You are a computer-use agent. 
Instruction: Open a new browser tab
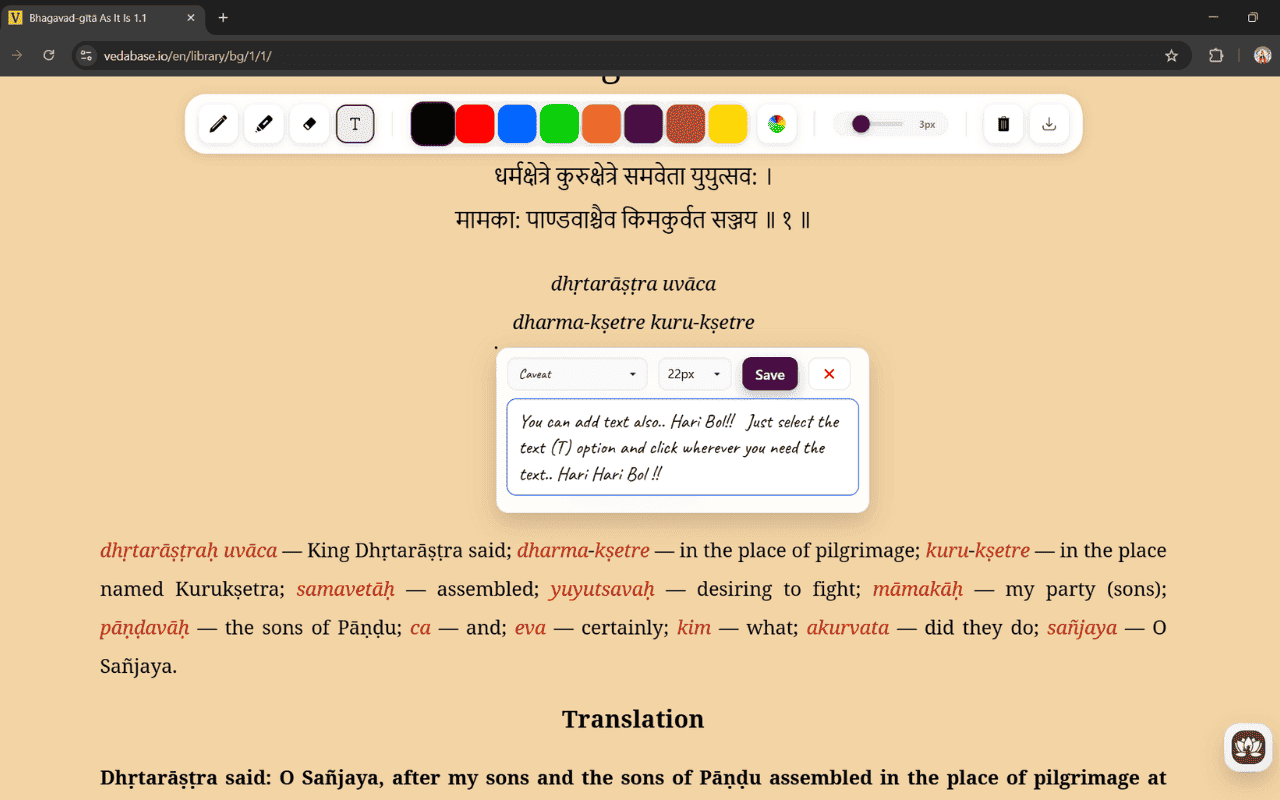tap(222, 17)
